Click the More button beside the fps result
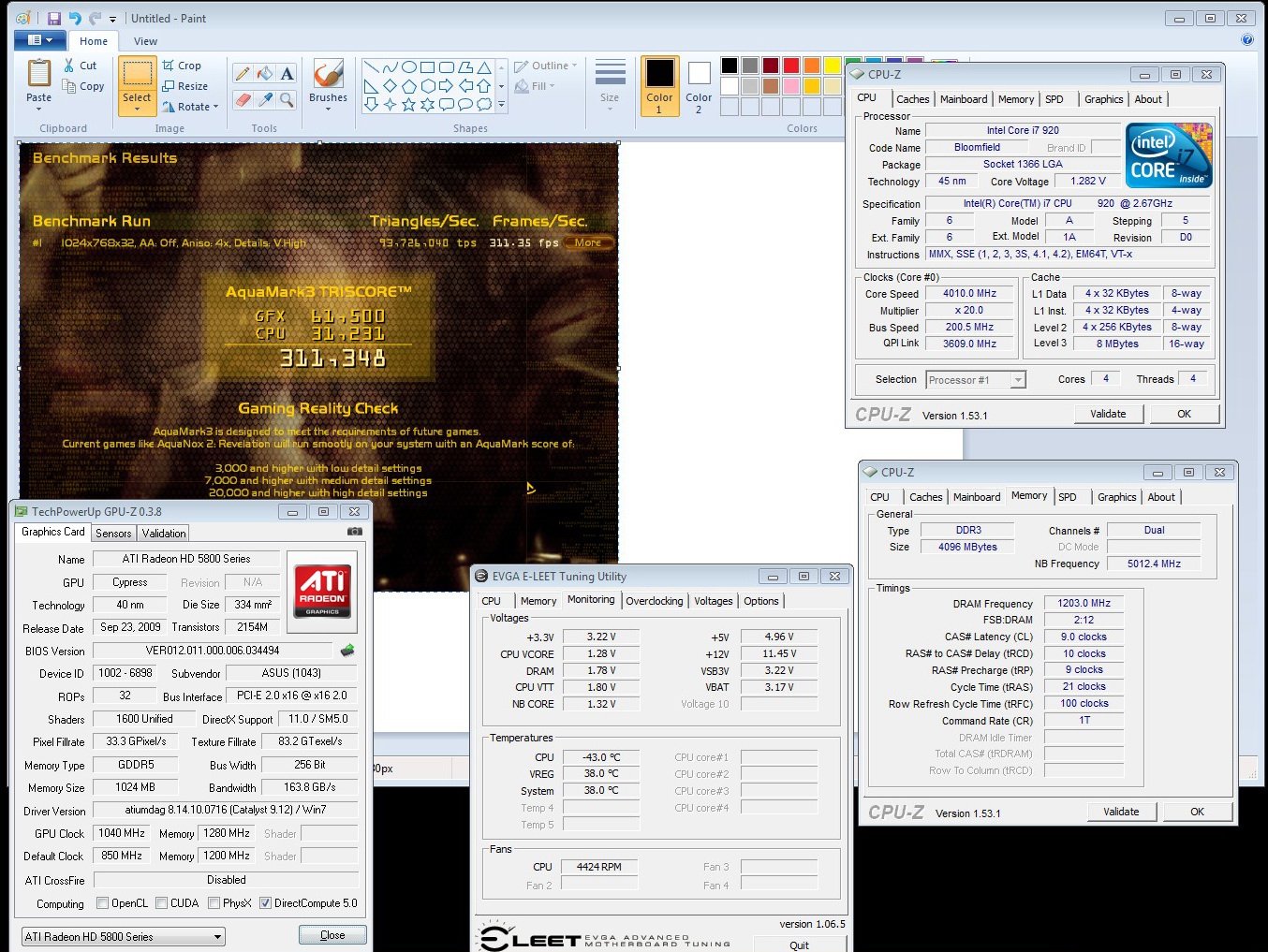The height and width of the screenshot is (952, 1268). (x=588, y=242)
